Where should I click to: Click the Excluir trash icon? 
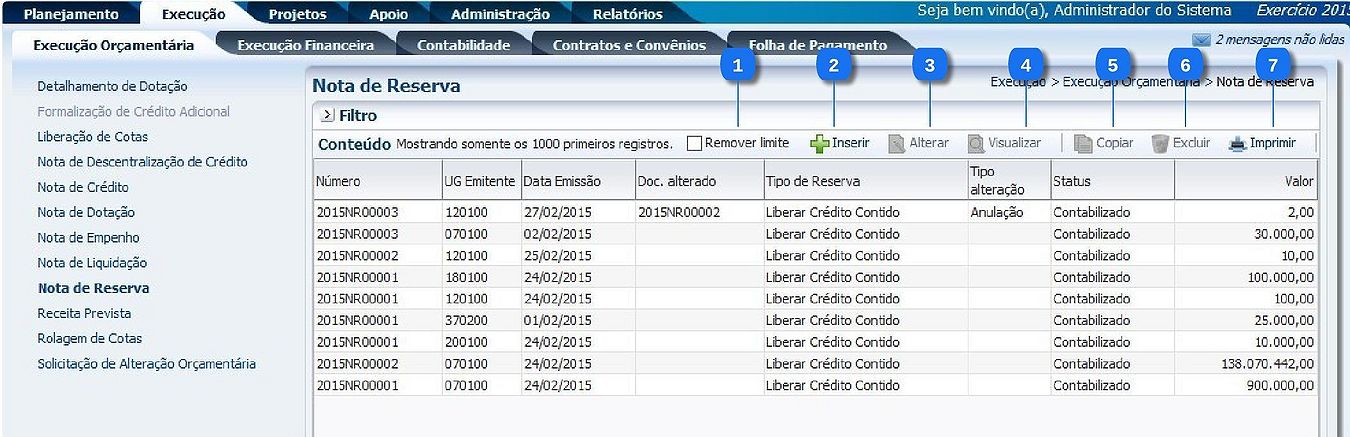(x=1160, y=144)
